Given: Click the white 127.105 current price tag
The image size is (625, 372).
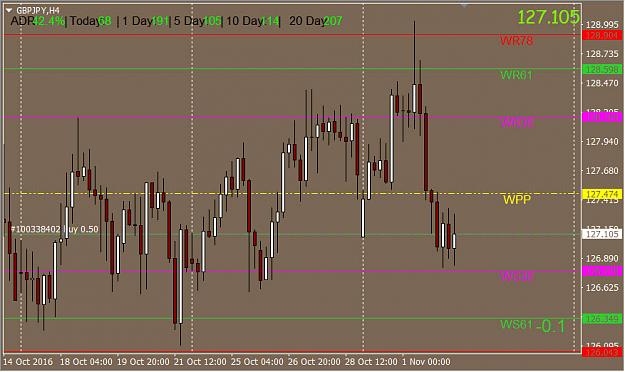Looking at the screenshot, I should coord(602,234).
